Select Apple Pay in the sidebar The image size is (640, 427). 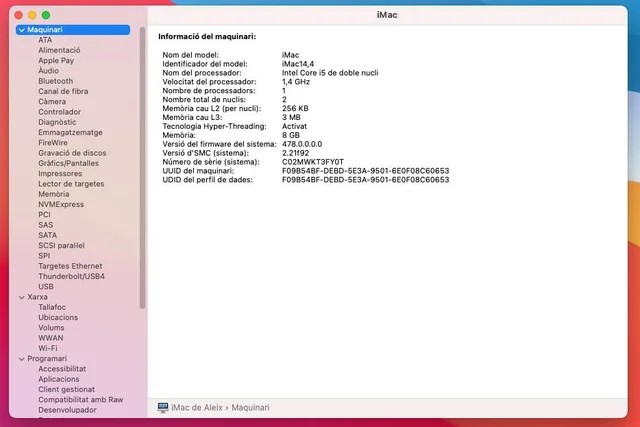tap(56, 60)
